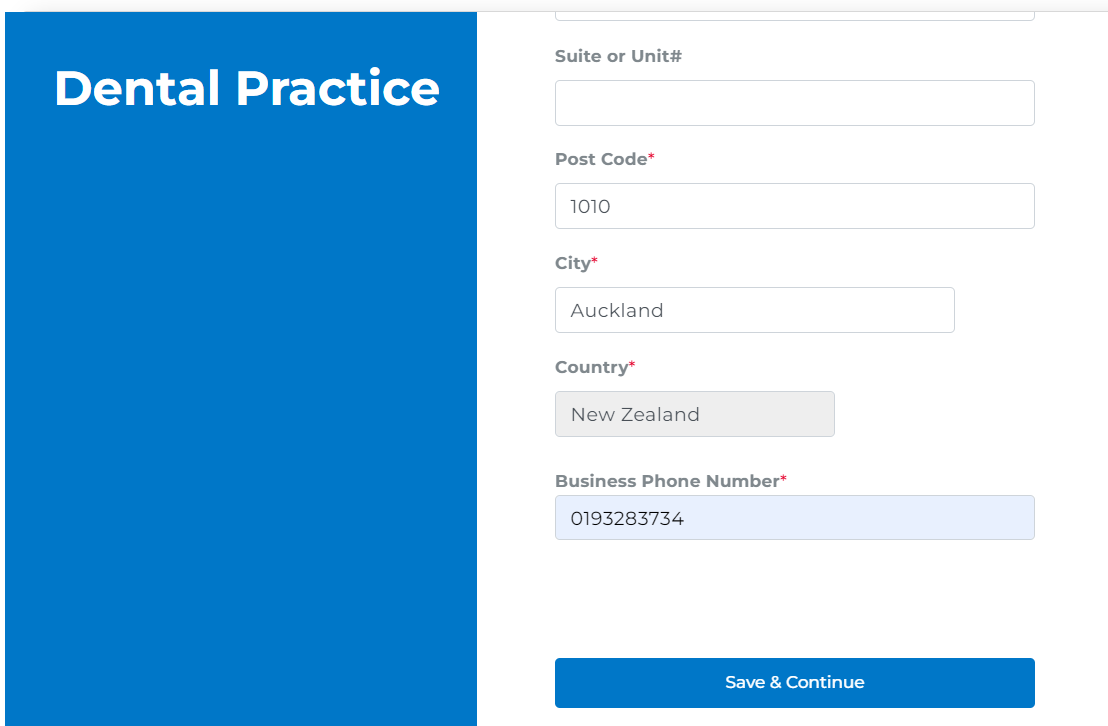Viewport: 1108px width, 726px height.
Task: Click the red asterisk next to City
Action: tap(595, 262)
